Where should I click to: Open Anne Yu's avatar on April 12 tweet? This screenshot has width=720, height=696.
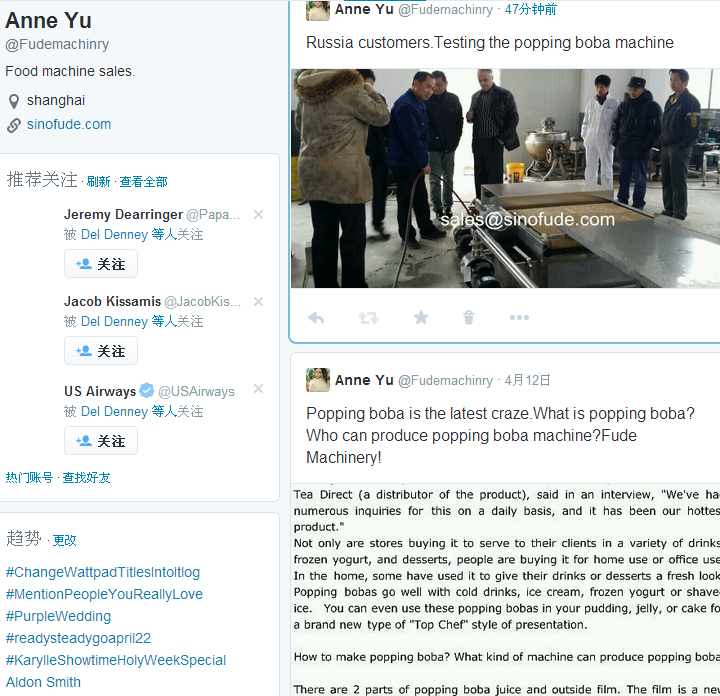(x=318, y=380)
